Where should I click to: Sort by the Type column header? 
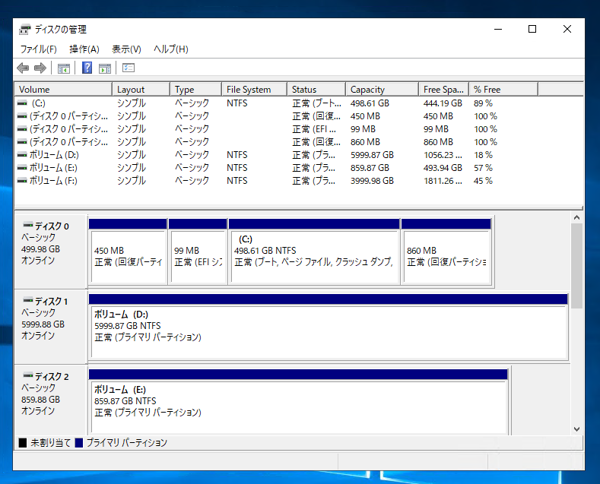pos(196,90)
